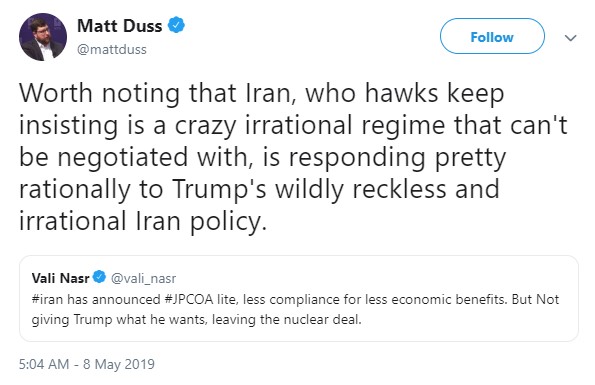Open the #JPCOA hashtag
Image resolution: width=595 pixels, height=385 pixels.
pyautogui.click(x=189, y=299)
